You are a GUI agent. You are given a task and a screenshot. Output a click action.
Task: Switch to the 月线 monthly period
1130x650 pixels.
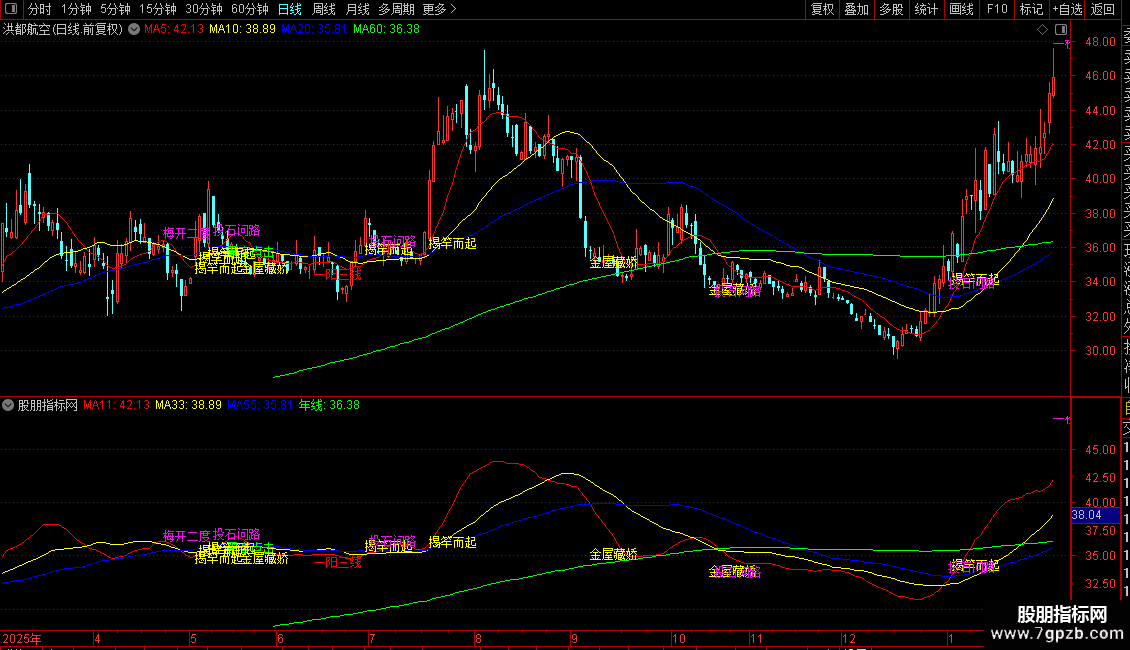357,9
